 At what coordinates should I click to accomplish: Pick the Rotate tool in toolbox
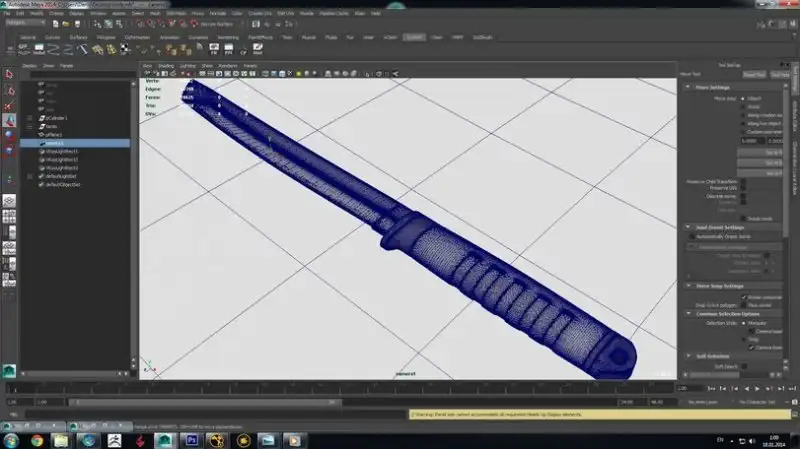9,136
